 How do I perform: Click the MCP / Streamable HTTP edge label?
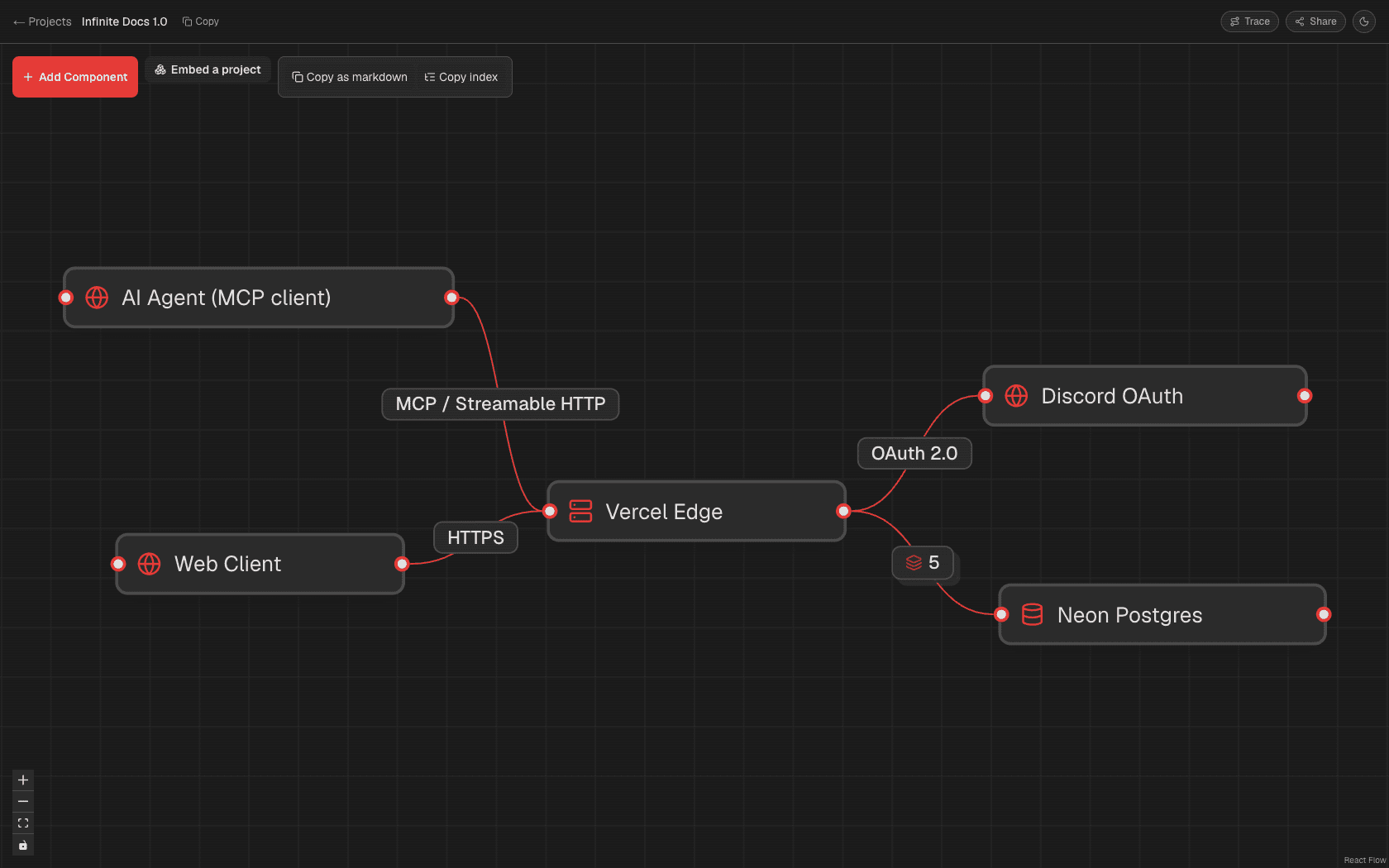click(500, 404)
